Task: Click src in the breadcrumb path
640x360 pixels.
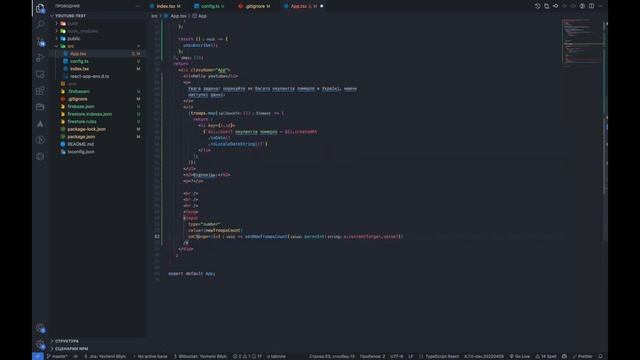Action: tap(154, 16)
